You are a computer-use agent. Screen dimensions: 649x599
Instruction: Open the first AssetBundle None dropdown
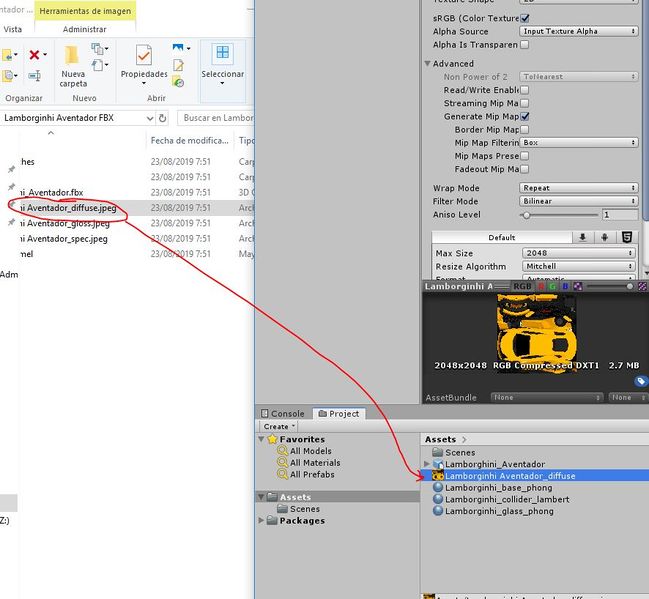(x=546, y=397)
